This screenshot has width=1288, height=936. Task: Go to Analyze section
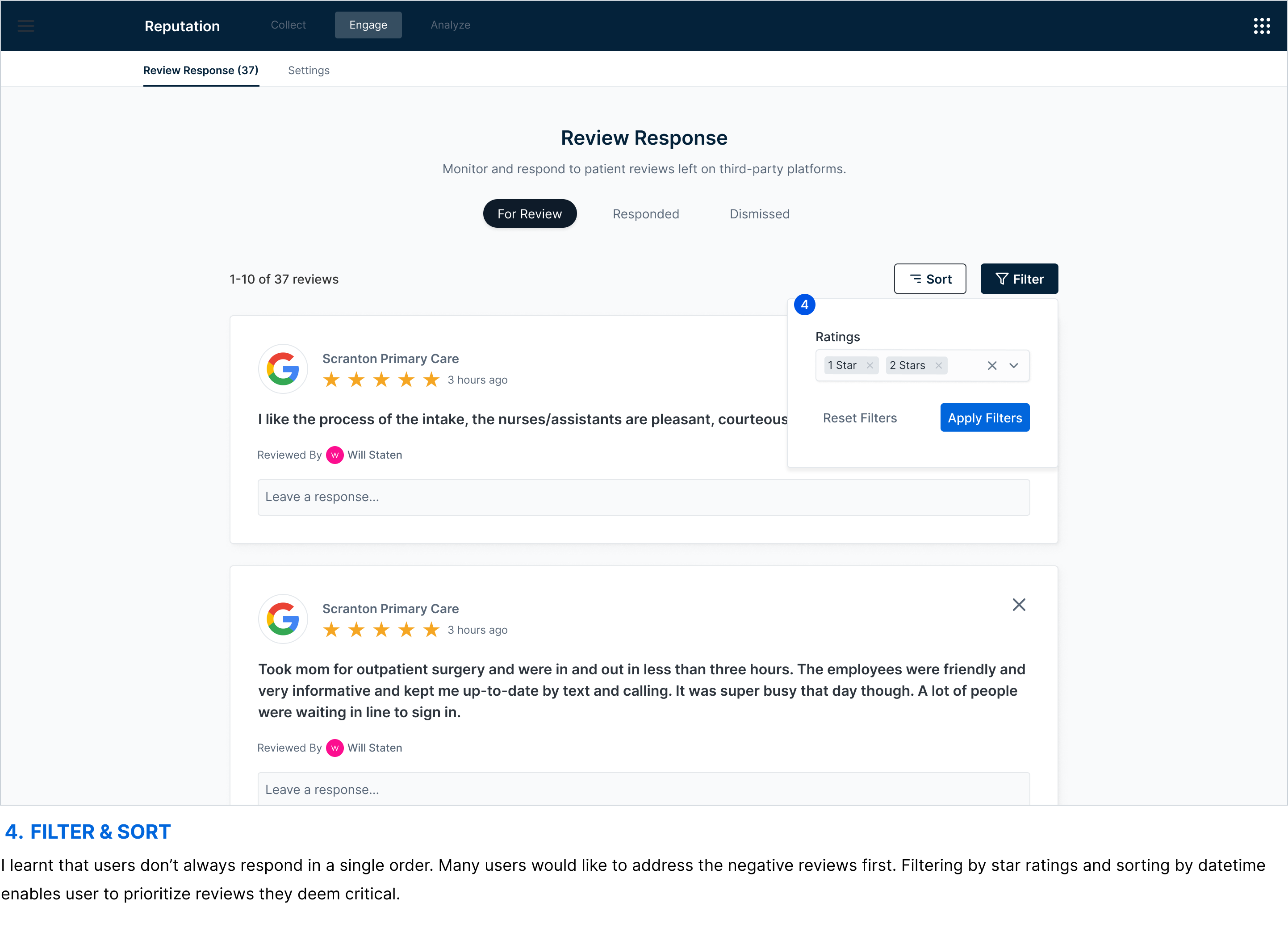coord(450,25)
